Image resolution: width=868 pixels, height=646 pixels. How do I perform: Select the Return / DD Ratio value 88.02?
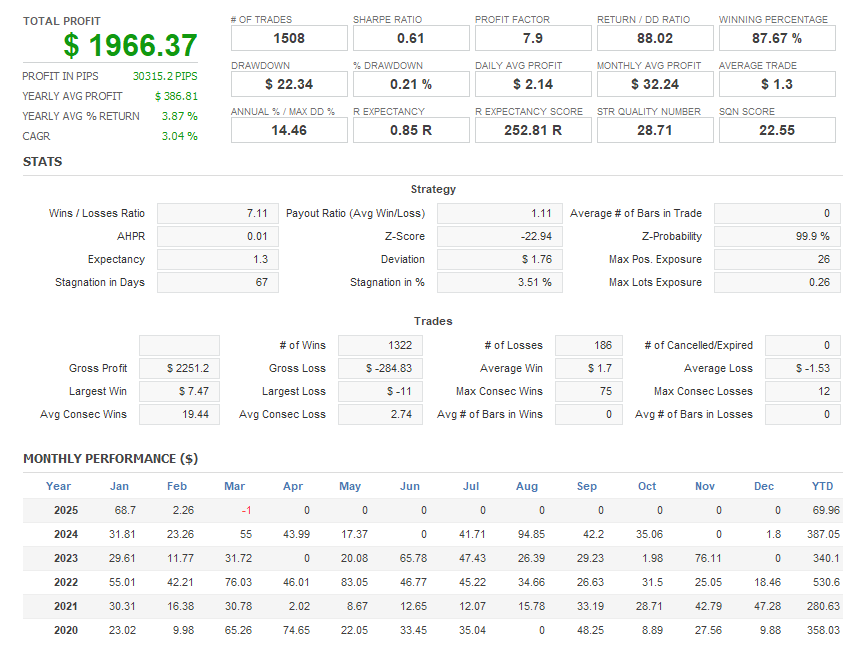[655, 38]
